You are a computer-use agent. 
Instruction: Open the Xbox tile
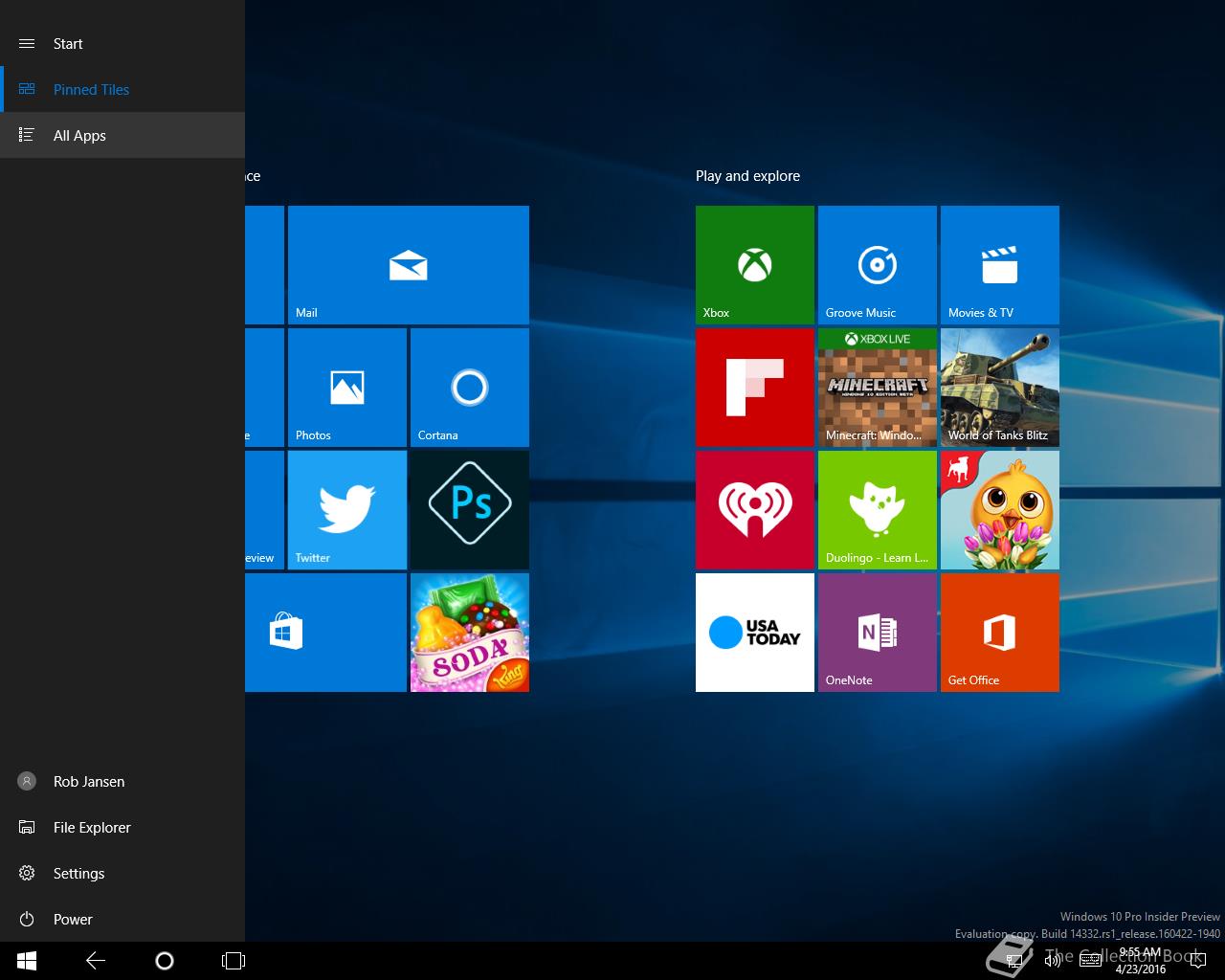(x=755, y=265)
